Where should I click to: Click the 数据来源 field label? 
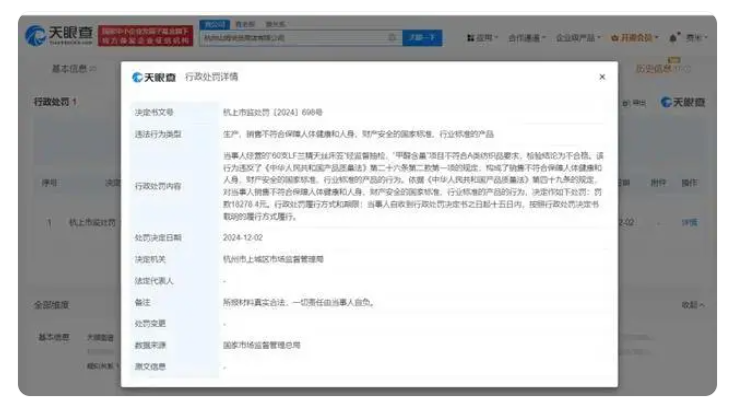pyautogui.click(x=150, y=345)
